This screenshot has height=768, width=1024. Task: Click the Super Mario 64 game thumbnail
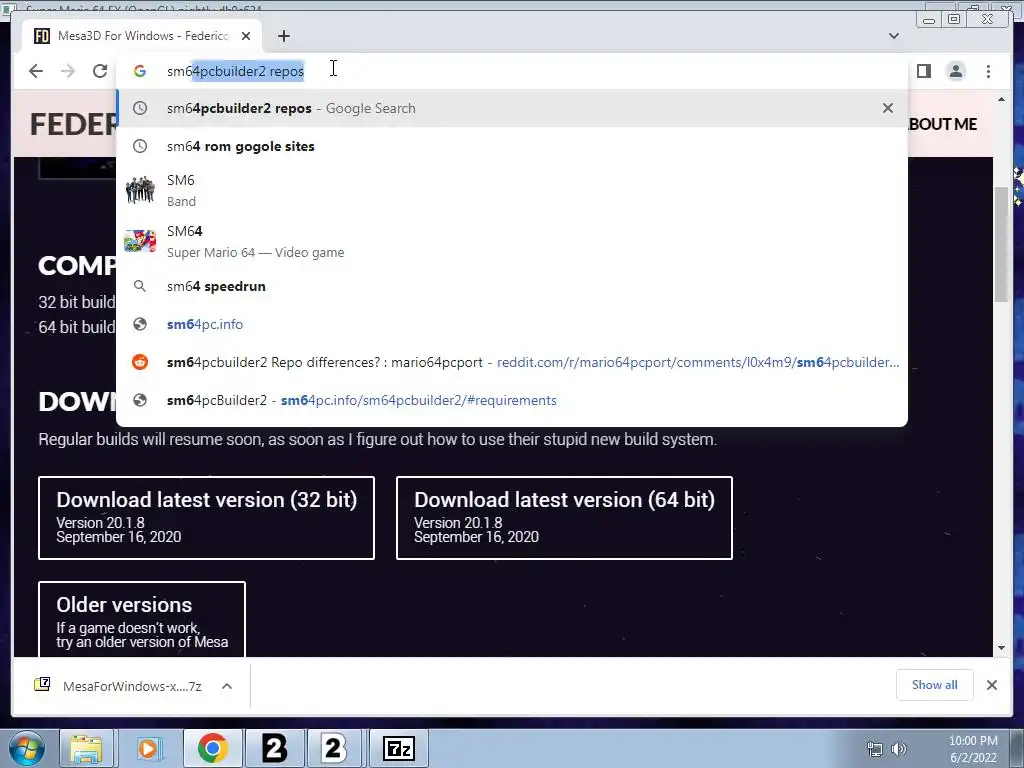(140, 241)
